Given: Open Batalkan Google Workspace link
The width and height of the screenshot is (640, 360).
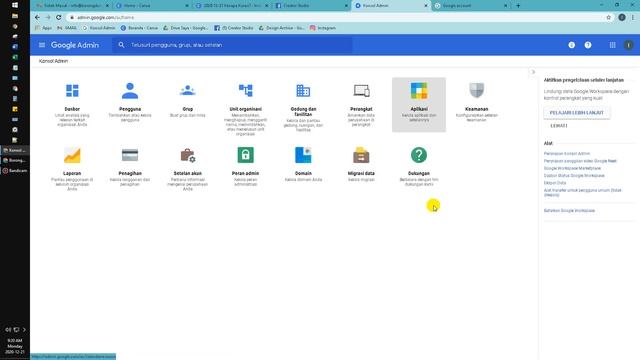Looking at the screenshot, I should click(569, 211).
